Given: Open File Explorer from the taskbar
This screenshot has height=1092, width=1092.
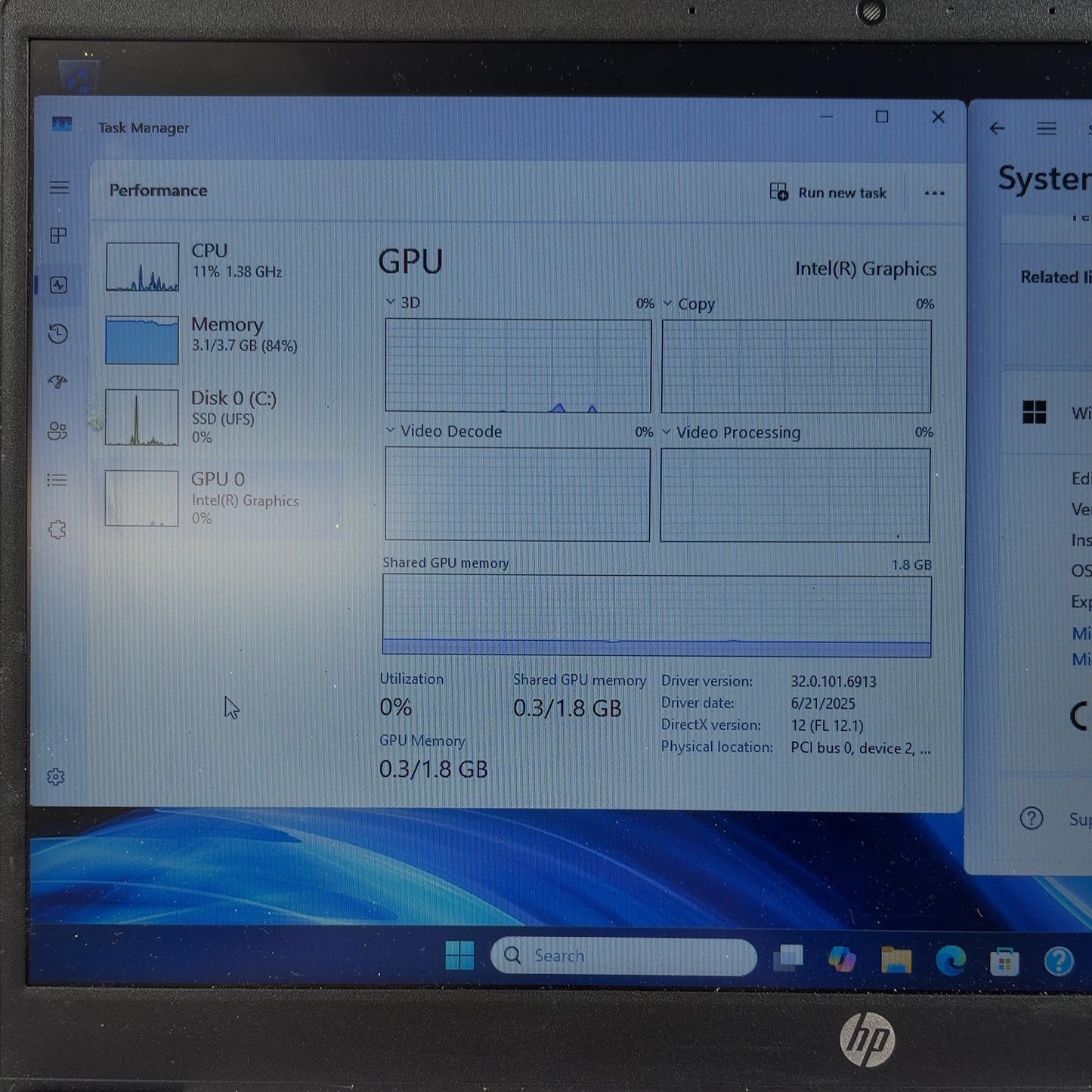Looking at the screenshot, I should click(896, 960).
